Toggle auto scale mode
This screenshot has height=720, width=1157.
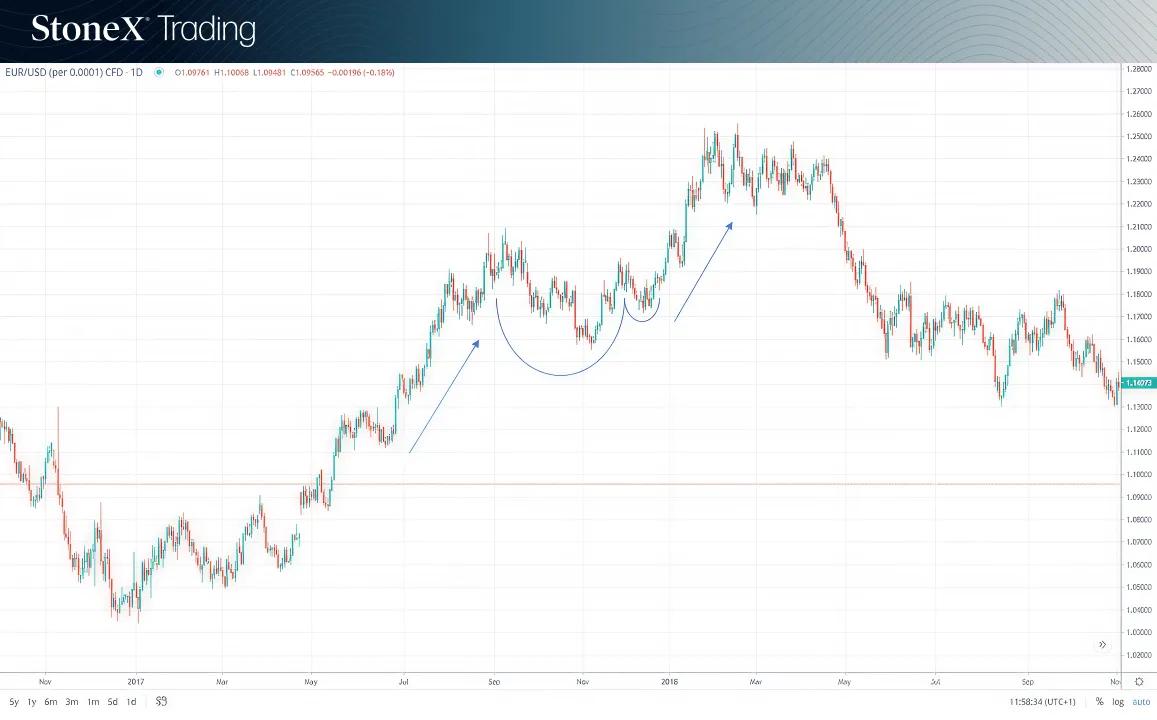[x=1141, y=702]
